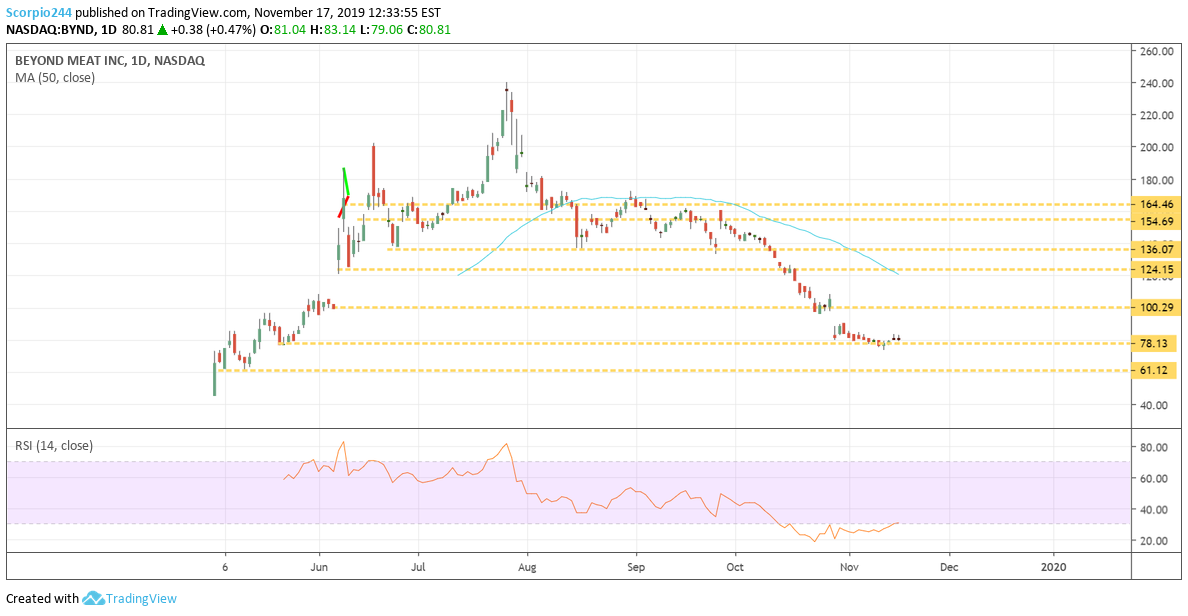Click the 136.07 price level label
The height and width of the screenshot is (616, 1188).
pyautogui.click(x=1155, y=249)
